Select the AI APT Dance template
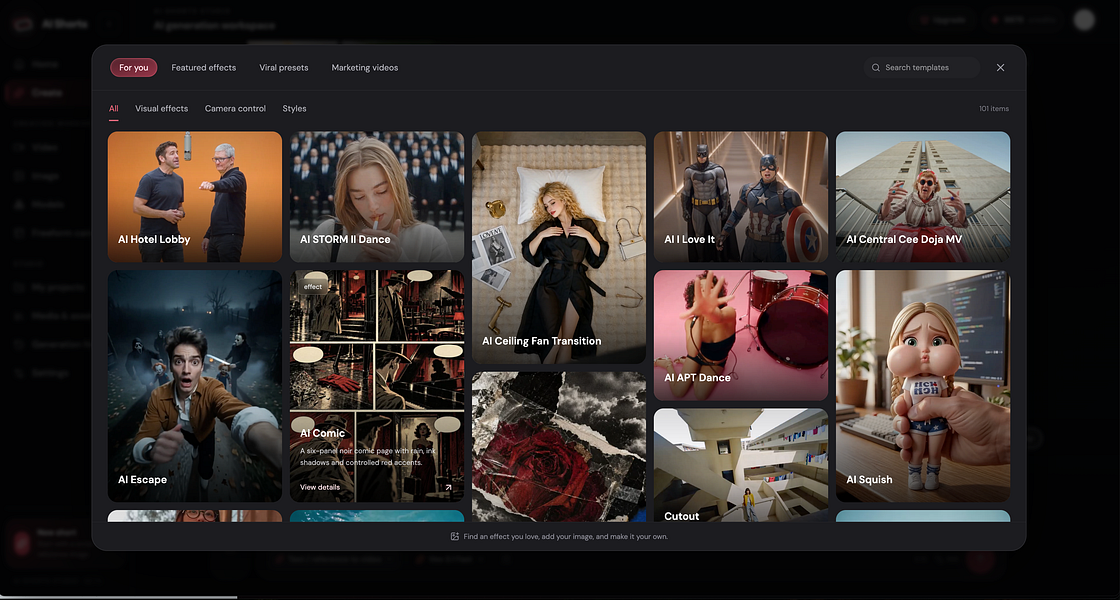1120x600 pixels. [741, 335]
